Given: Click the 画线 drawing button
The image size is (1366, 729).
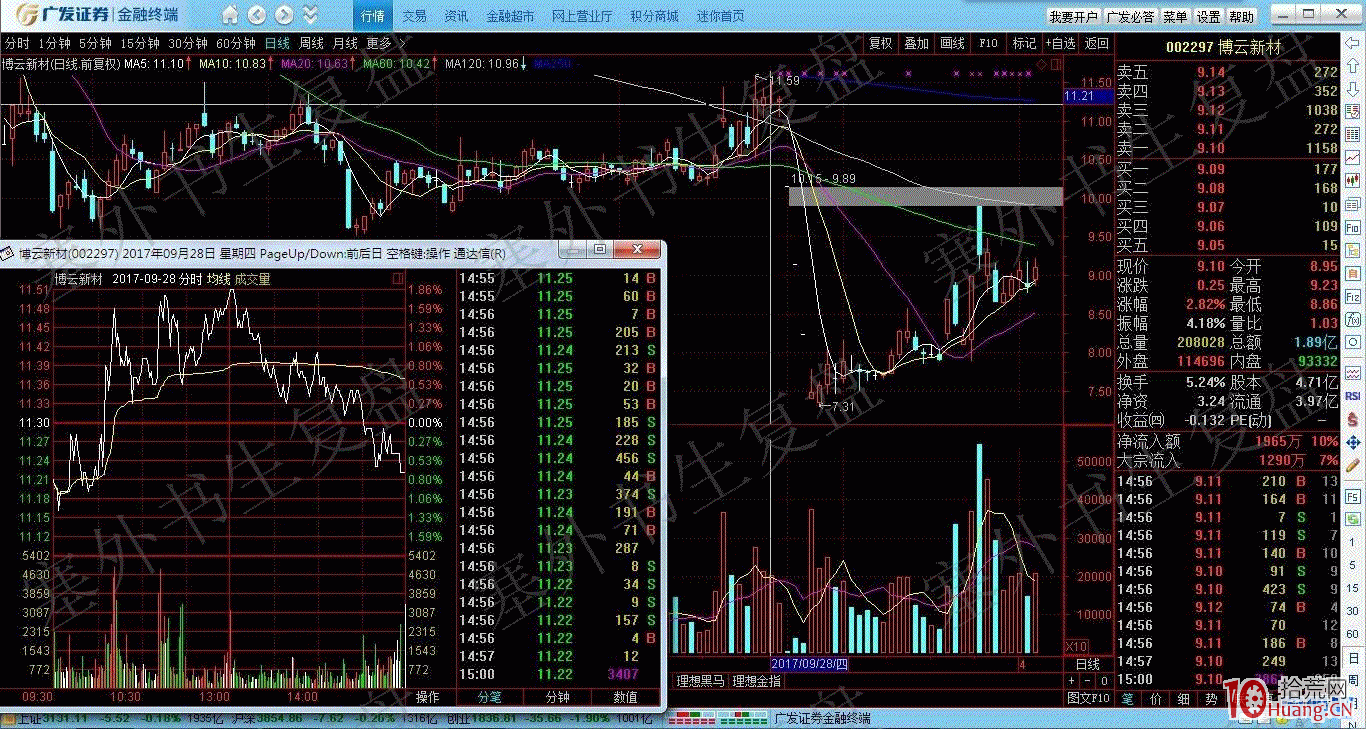Looking at the screenshot, I should (952, 43).
